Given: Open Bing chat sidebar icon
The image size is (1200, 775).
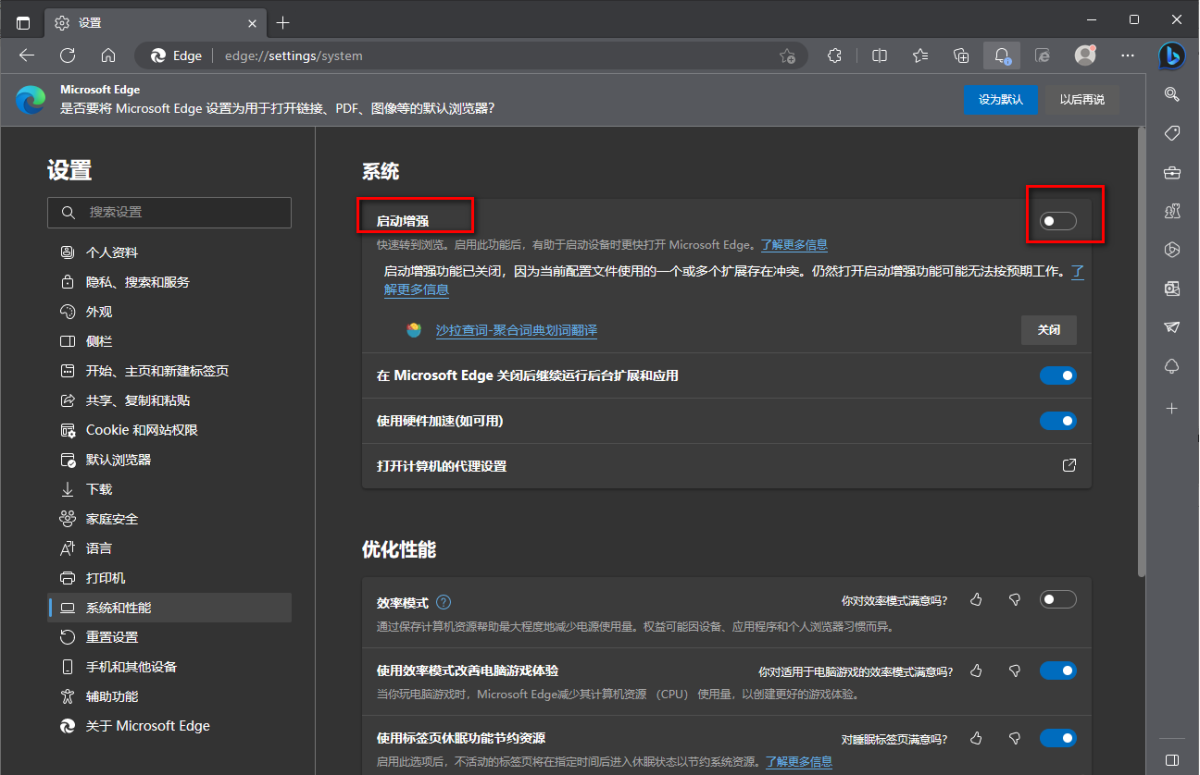Looking at the screenshot, I should [x=1172, y=56].
